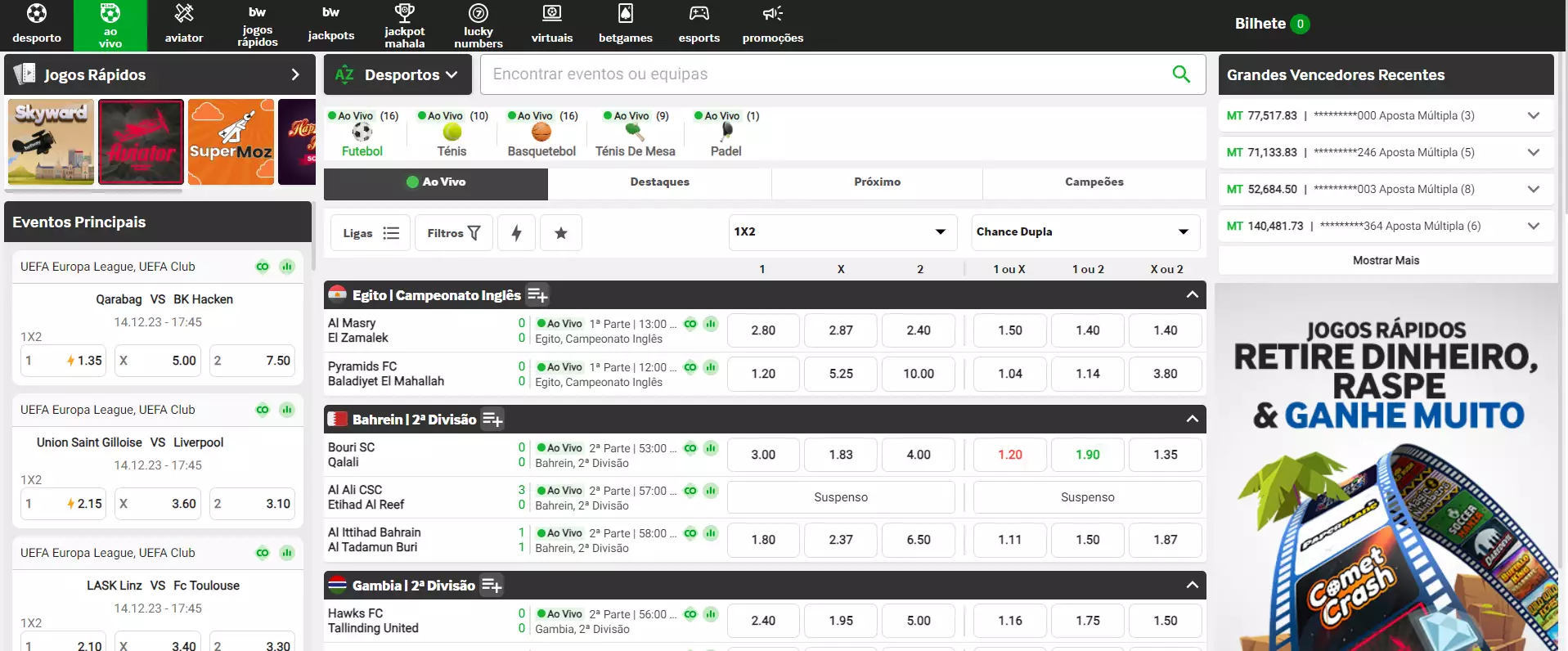The height and width of the screenshot is (651, 1568).
Task: Add Bahrein 2ª Divisão league to list
Action: click(492, 420)
